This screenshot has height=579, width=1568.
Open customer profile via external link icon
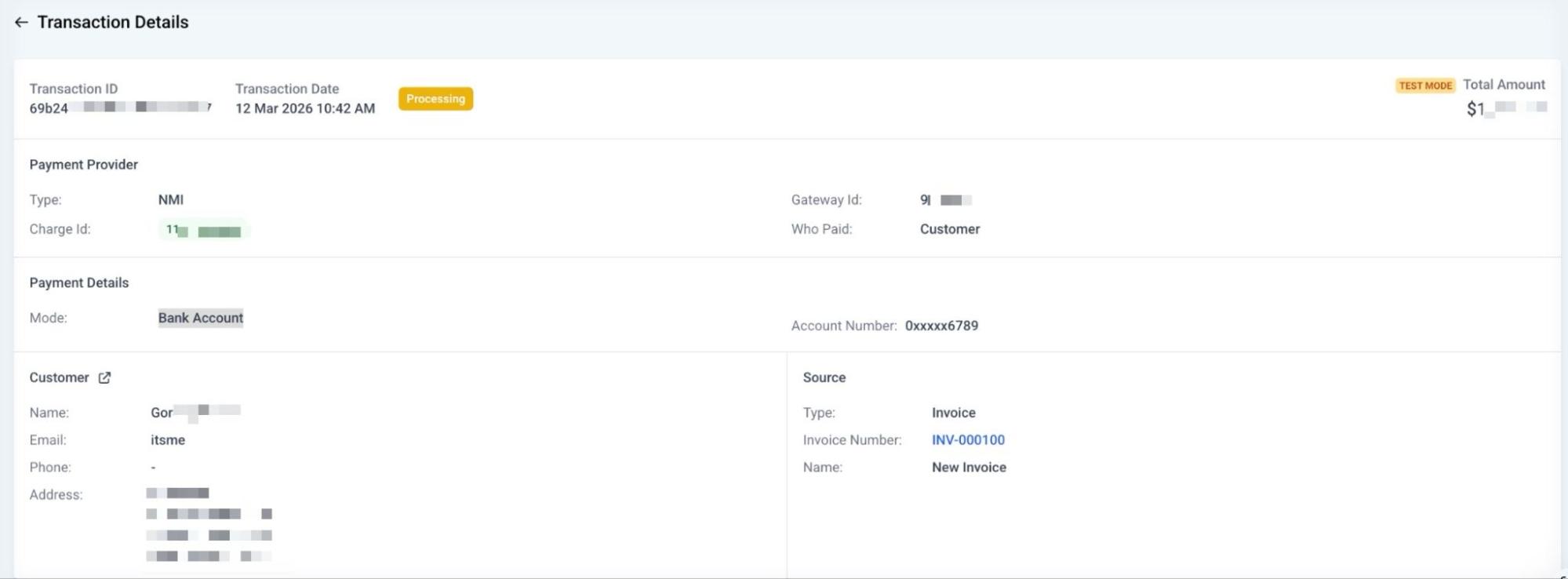coord(104,377)
